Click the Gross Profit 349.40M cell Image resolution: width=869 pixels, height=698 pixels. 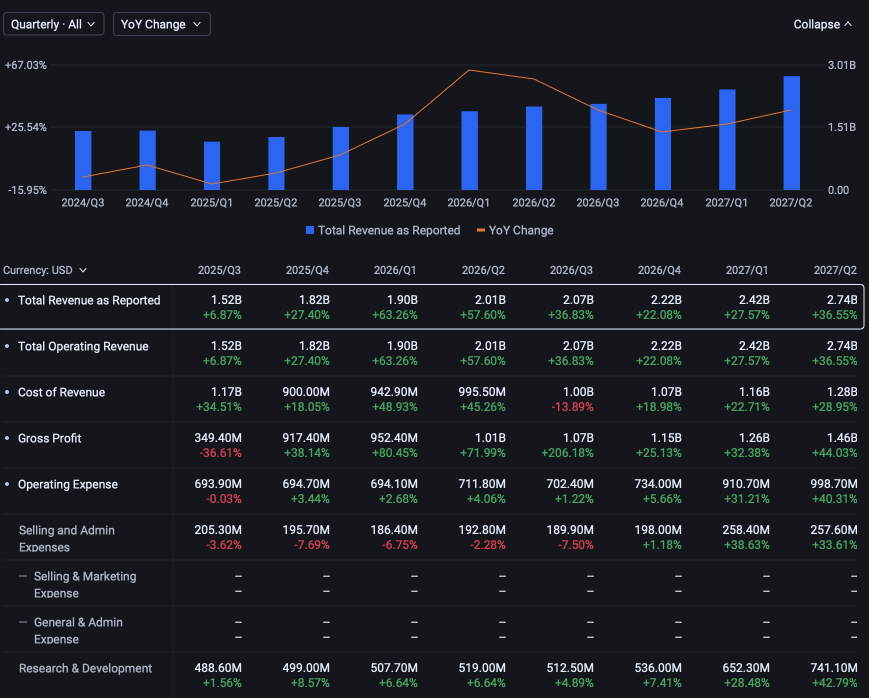click(218, 438)
